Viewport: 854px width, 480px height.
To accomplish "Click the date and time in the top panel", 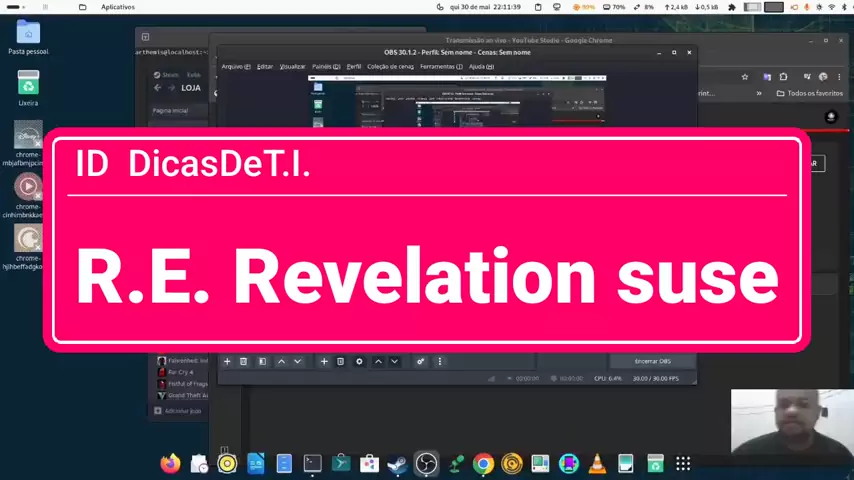I will (x=485, y=7).
